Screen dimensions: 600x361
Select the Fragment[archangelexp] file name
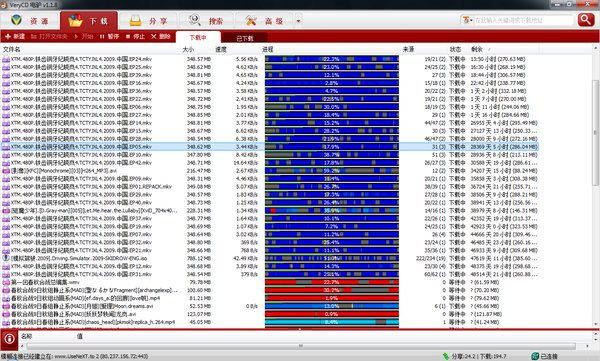tap(94, 291)
